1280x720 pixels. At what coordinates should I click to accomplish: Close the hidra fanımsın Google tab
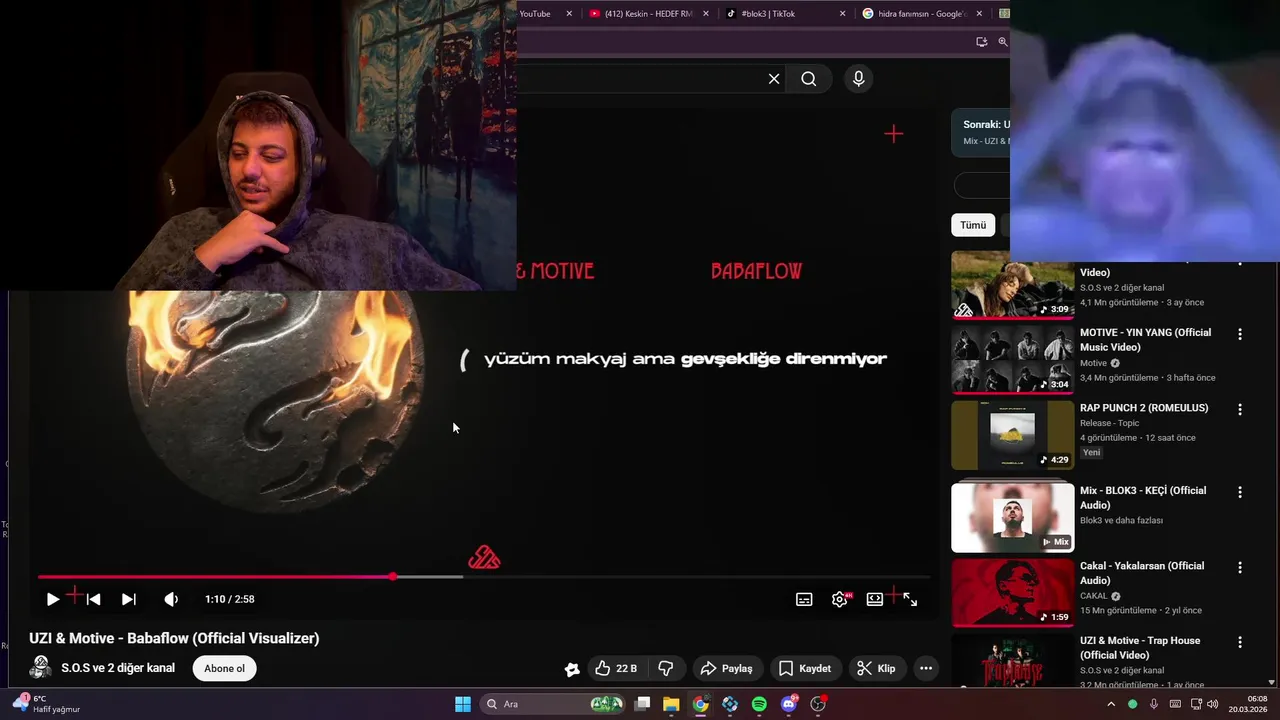(979, 14)
